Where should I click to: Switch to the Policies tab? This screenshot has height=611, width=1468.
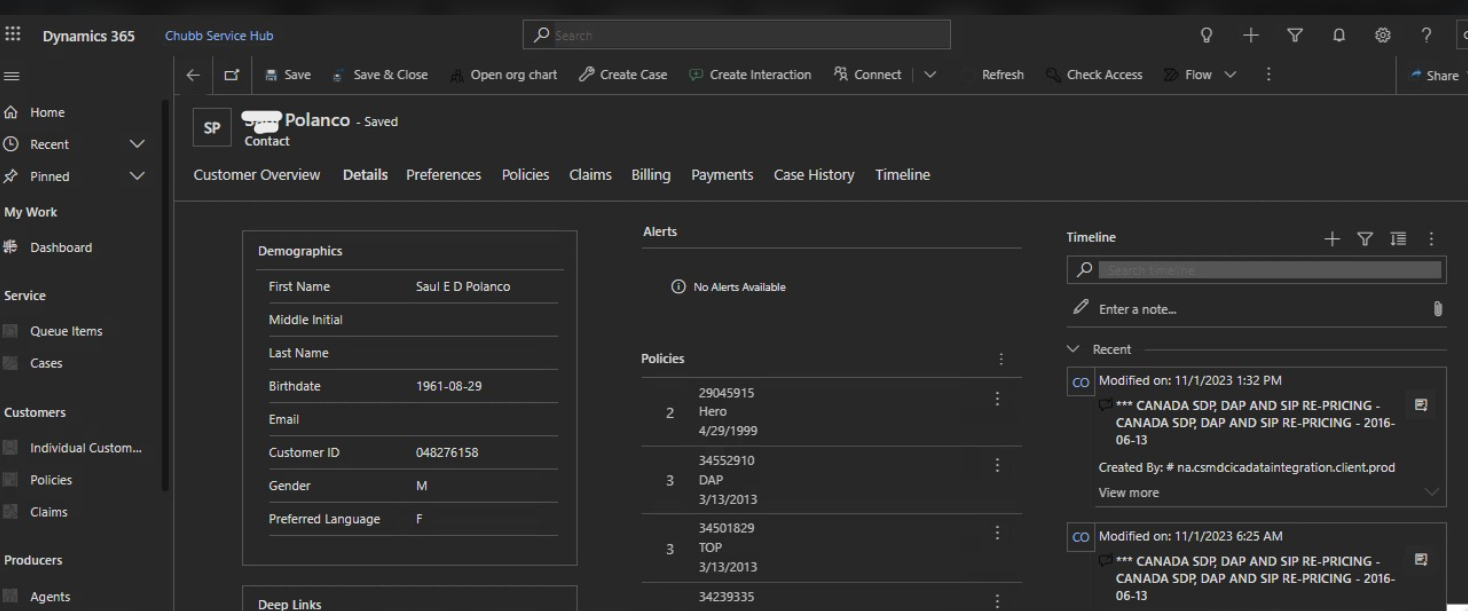pyautogui.click(x=525, y=175)
